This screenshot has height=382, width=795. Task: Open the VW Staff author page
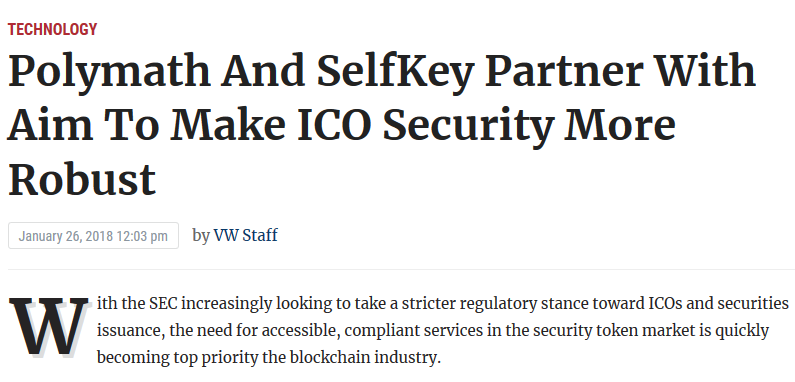[x=245, y=235]
